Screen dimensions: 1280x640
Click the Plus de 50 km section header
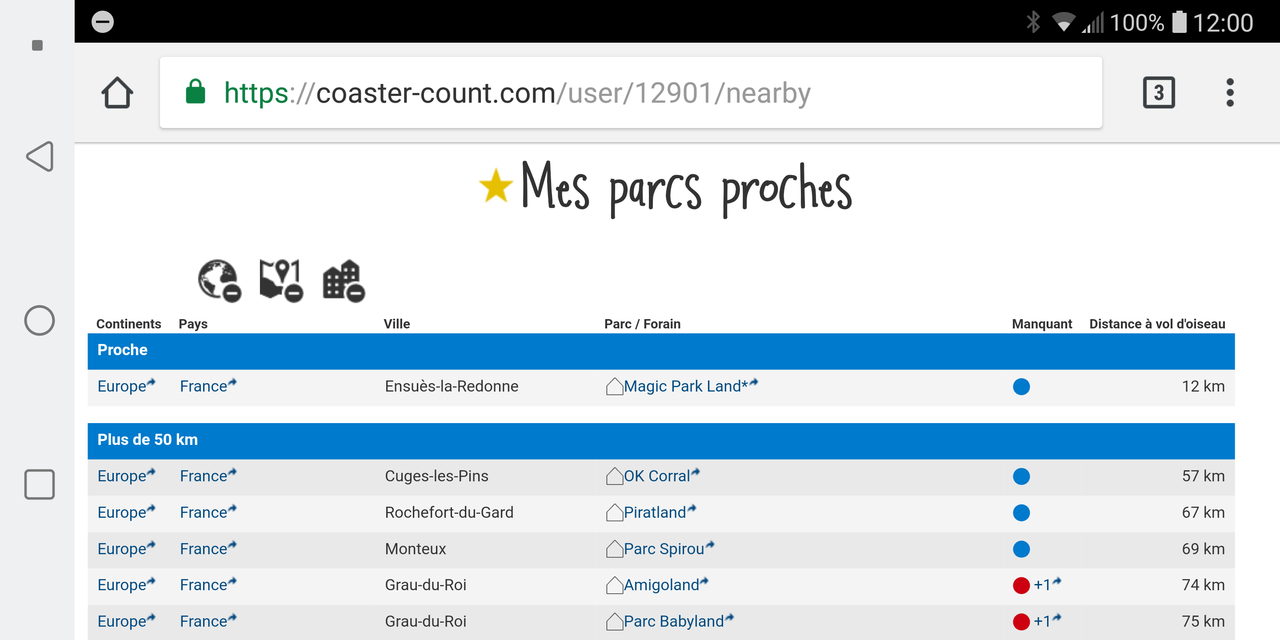[x=661, y=441]
